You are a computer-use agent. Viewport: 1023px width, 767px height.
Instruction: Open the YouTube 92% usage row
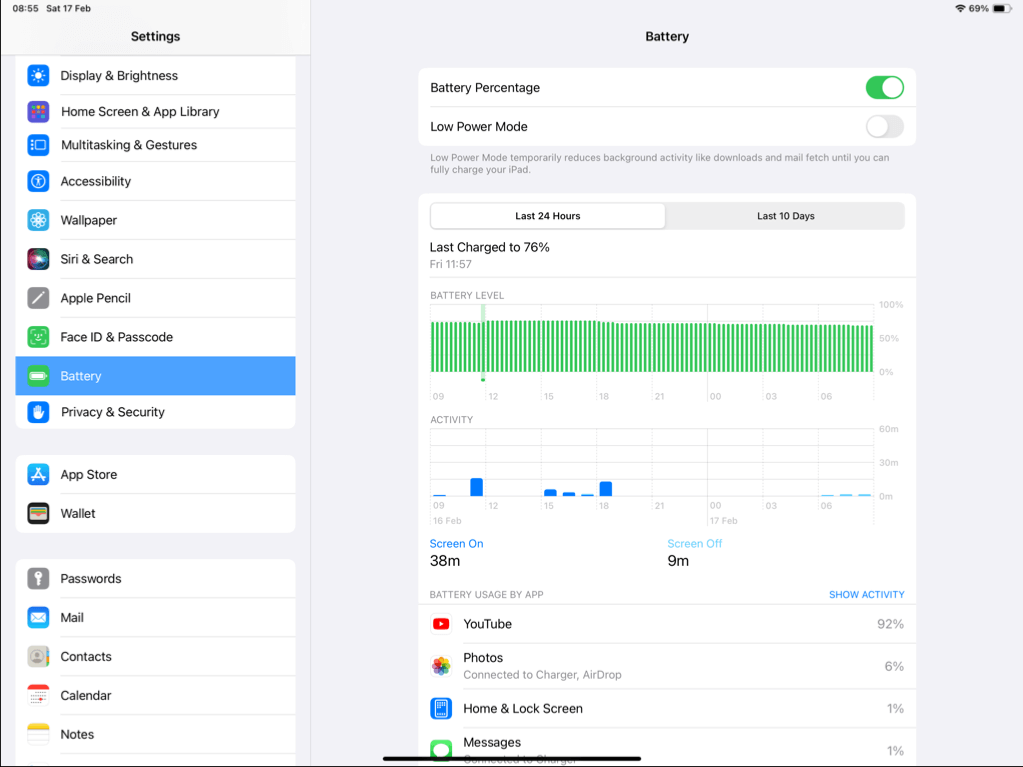pyautogui.click(x=667, y=624)
